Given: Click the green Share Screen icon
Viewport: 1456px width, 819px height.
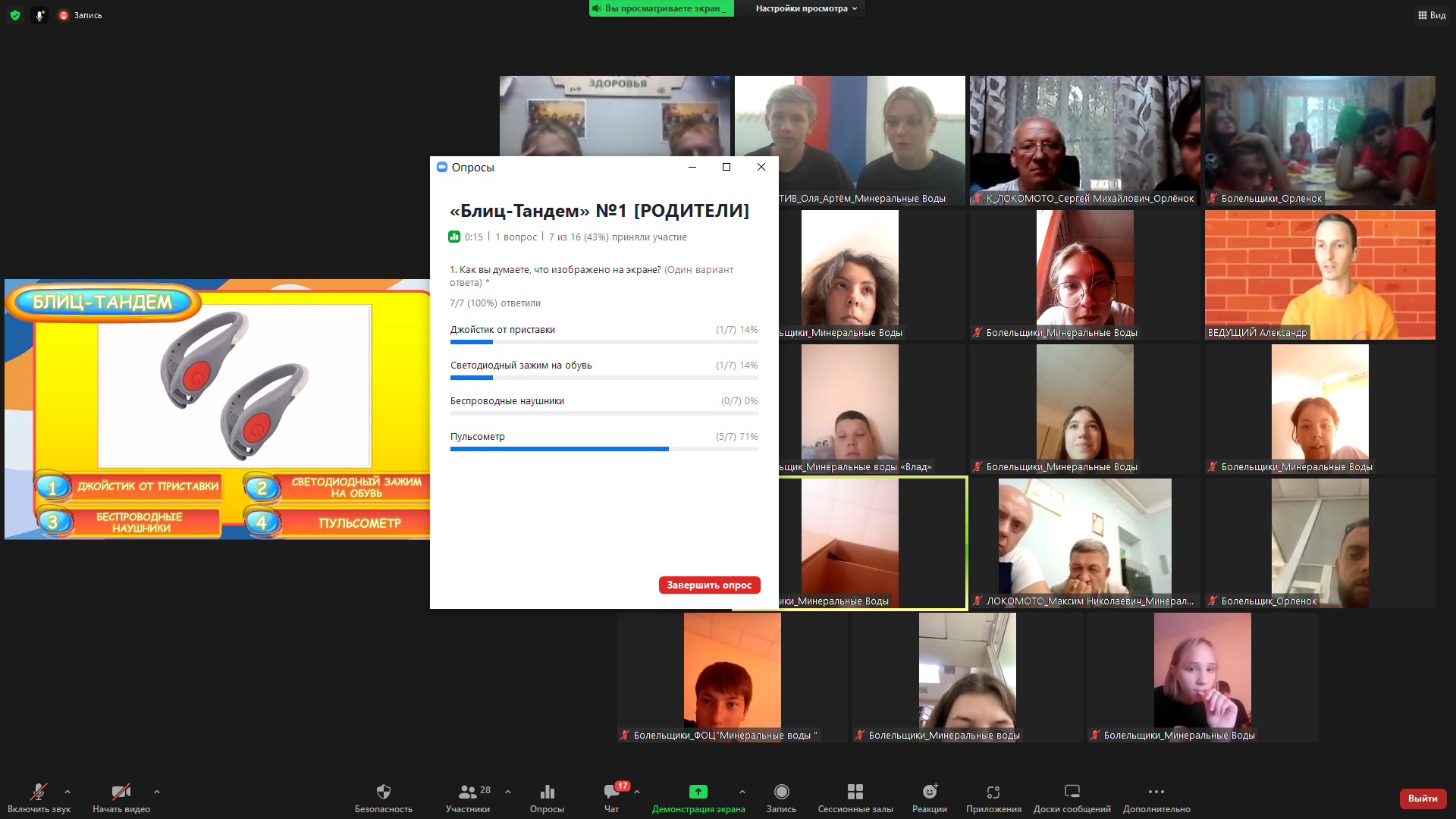Looking at the screenshot, I should [x=698, y=792].
